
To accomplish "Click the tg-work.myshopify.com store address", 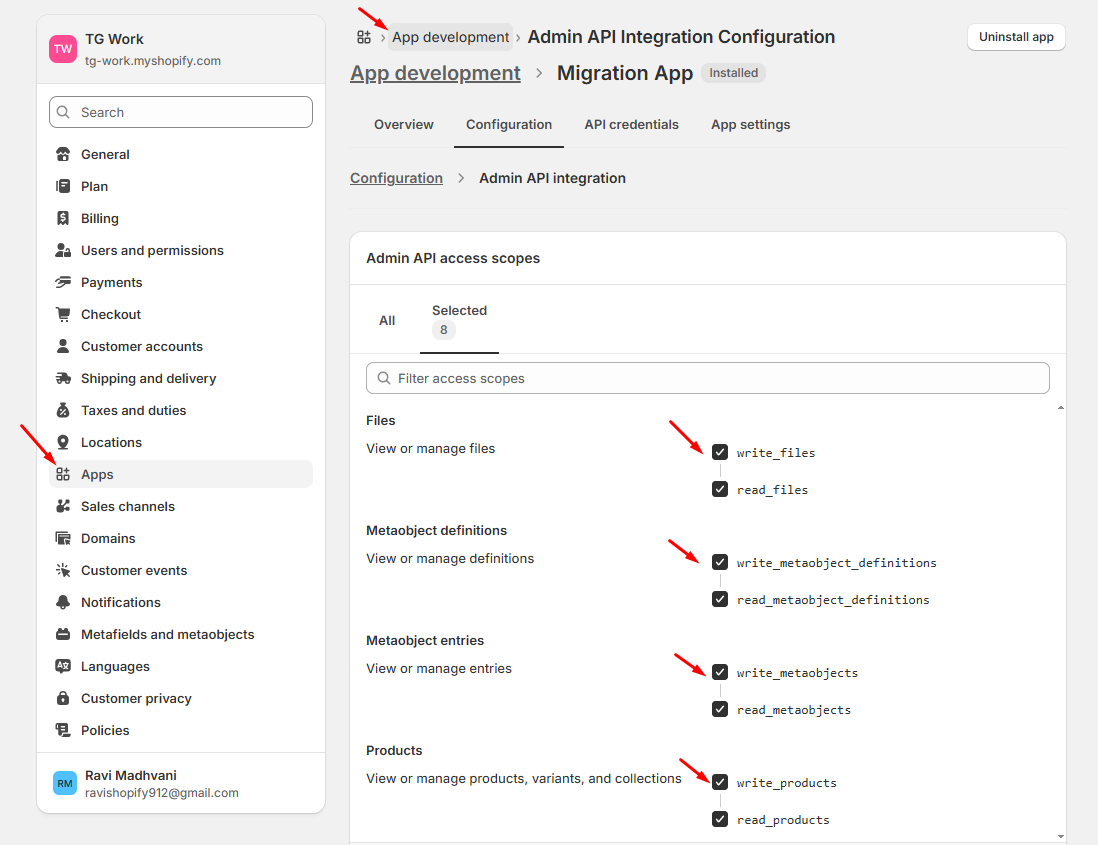I will point(153,61).
